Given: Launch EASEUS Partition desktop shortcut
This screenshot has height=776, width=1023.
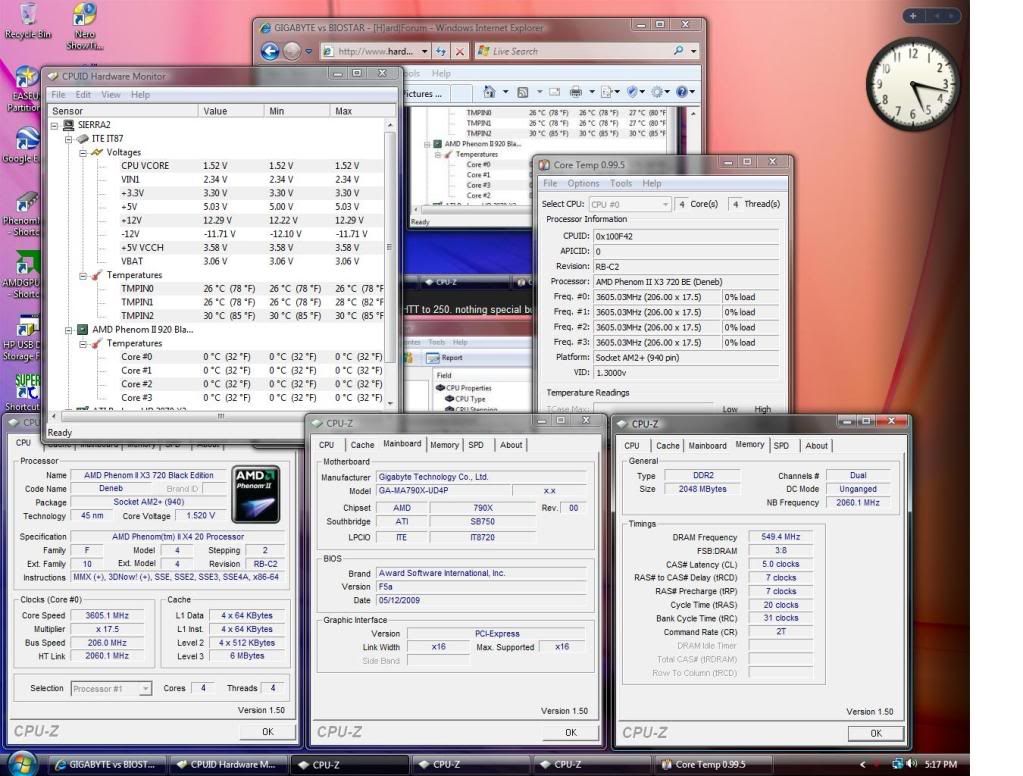Looking at the screenshot, I should pyautogui.click(x=25, y=89).
